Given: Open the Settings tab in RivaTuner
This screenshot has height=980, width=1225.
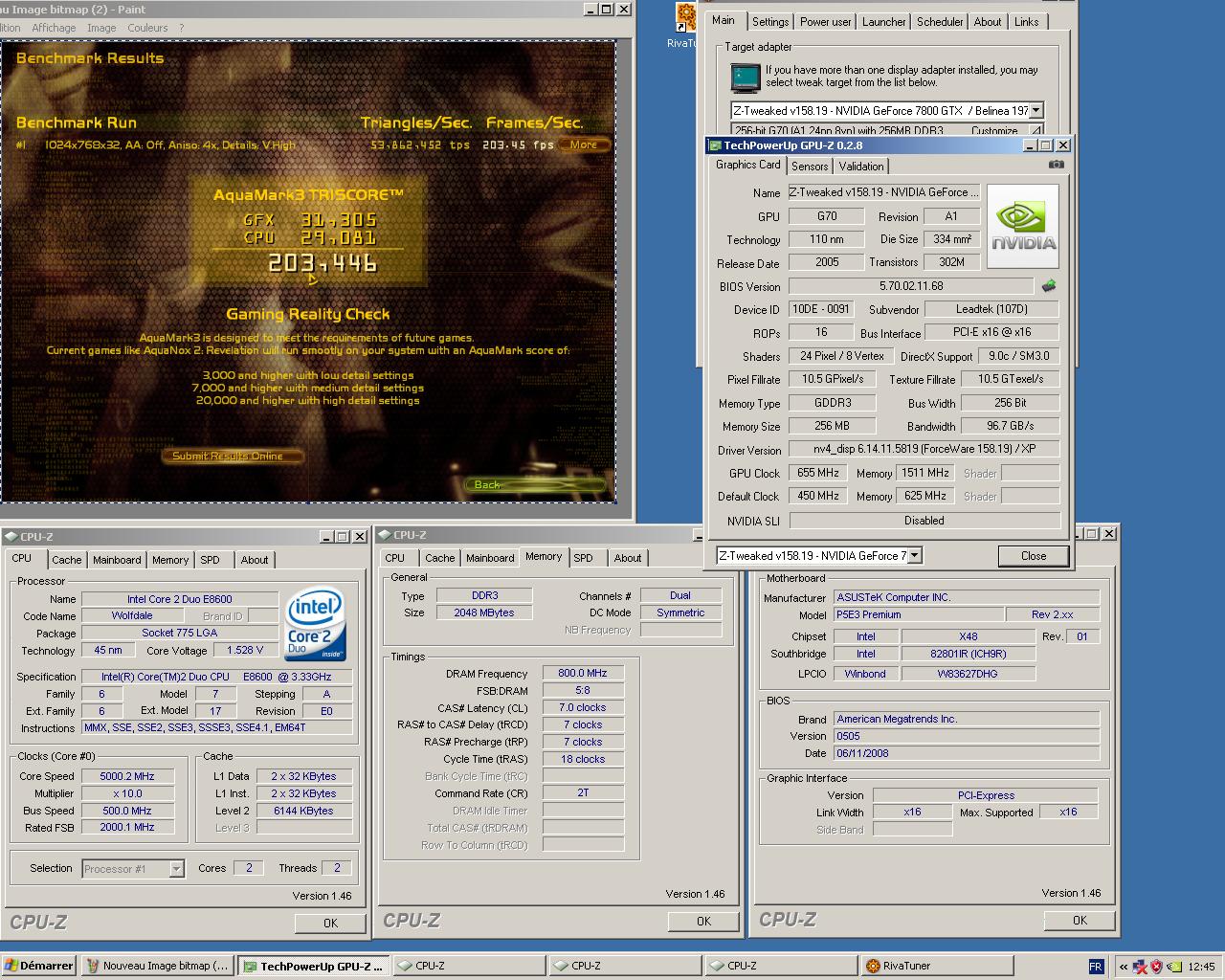Looking at the screenshot, I should coord(770,22).
